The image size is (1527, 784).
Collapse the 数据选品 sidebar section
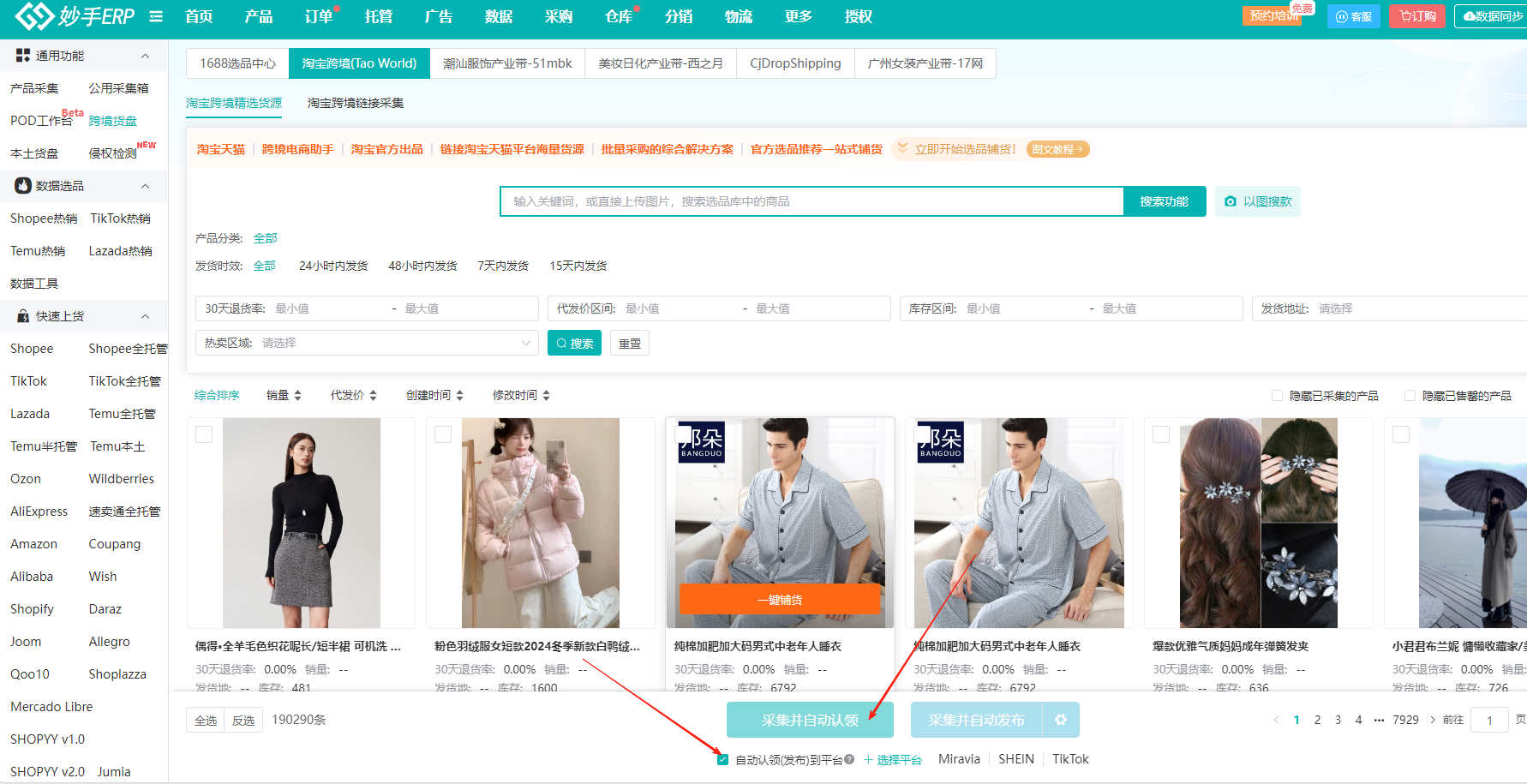point(145,186)
